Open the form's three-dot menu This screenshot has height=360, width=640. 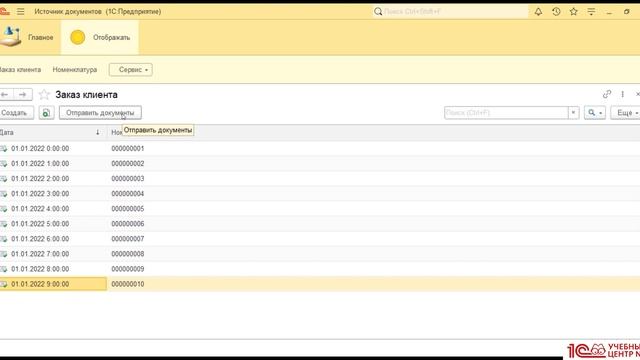[622, 94]
